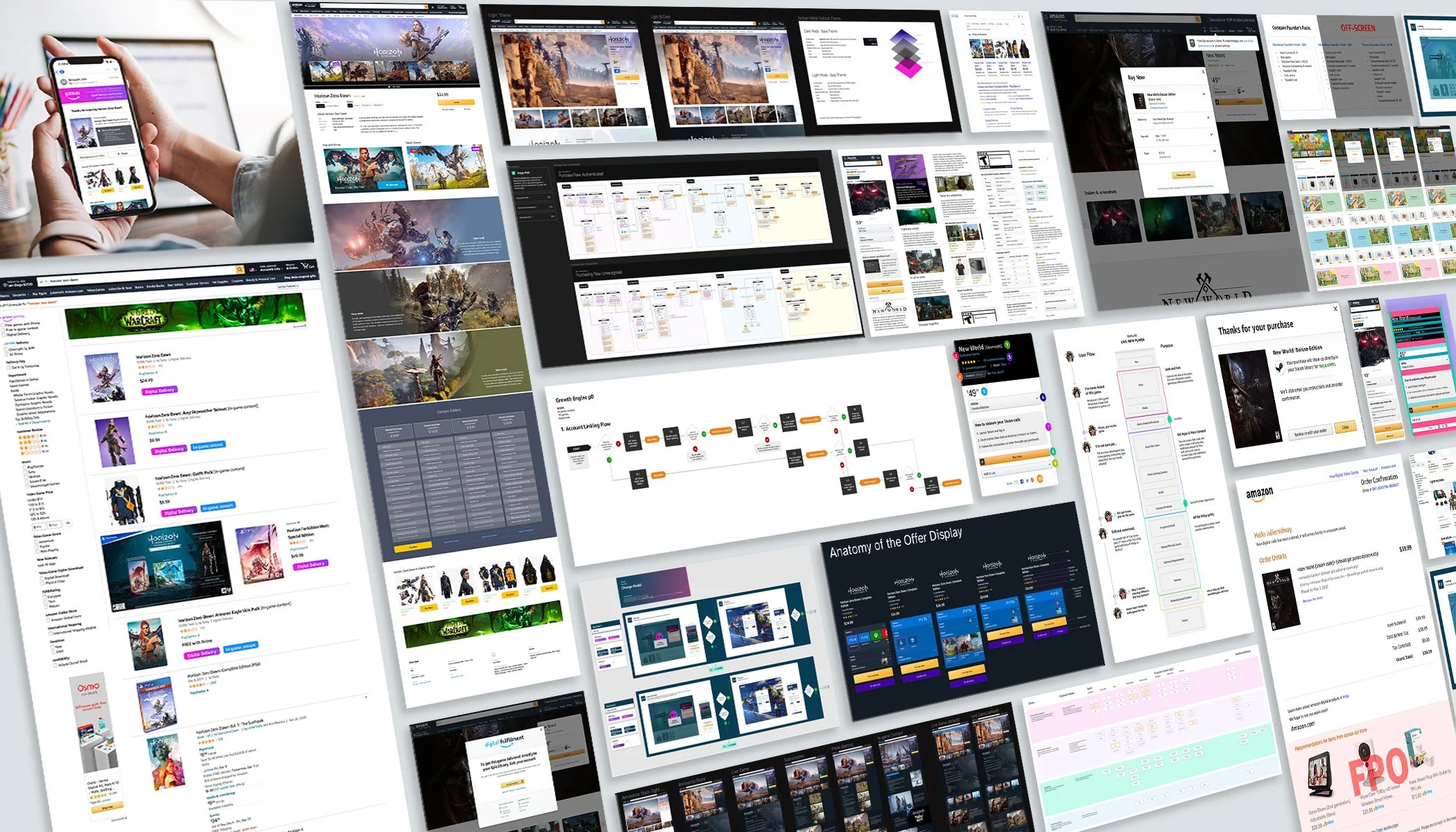Expand the Pay with row chevron
Image resolution: width=1456 pixels, height=832 pixels.
1211,135
